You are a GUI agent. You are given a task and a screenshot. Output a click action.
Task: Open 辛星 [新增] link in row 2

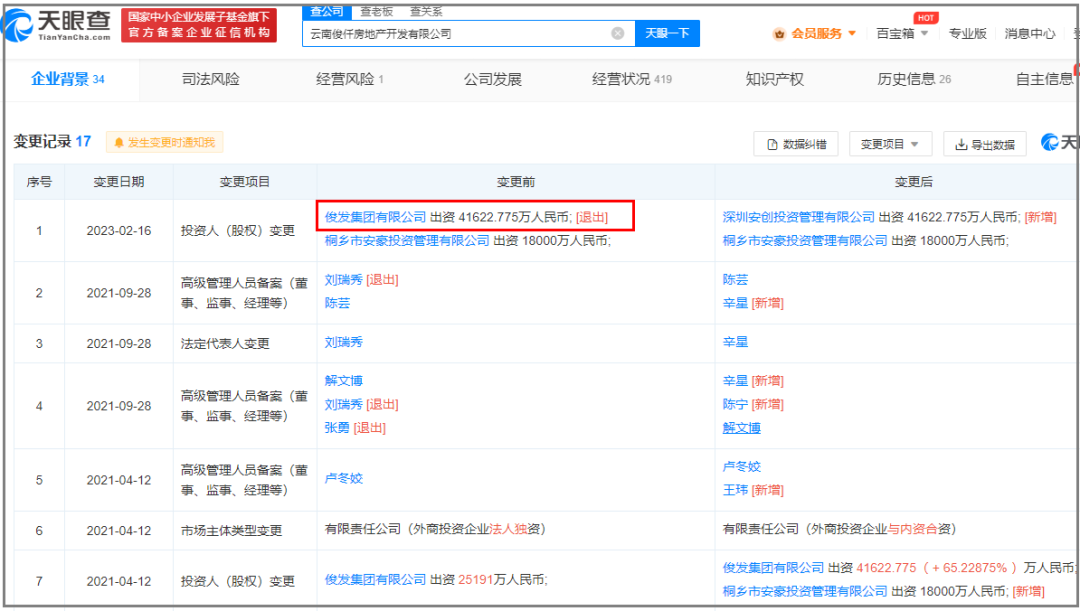[753, 303]
